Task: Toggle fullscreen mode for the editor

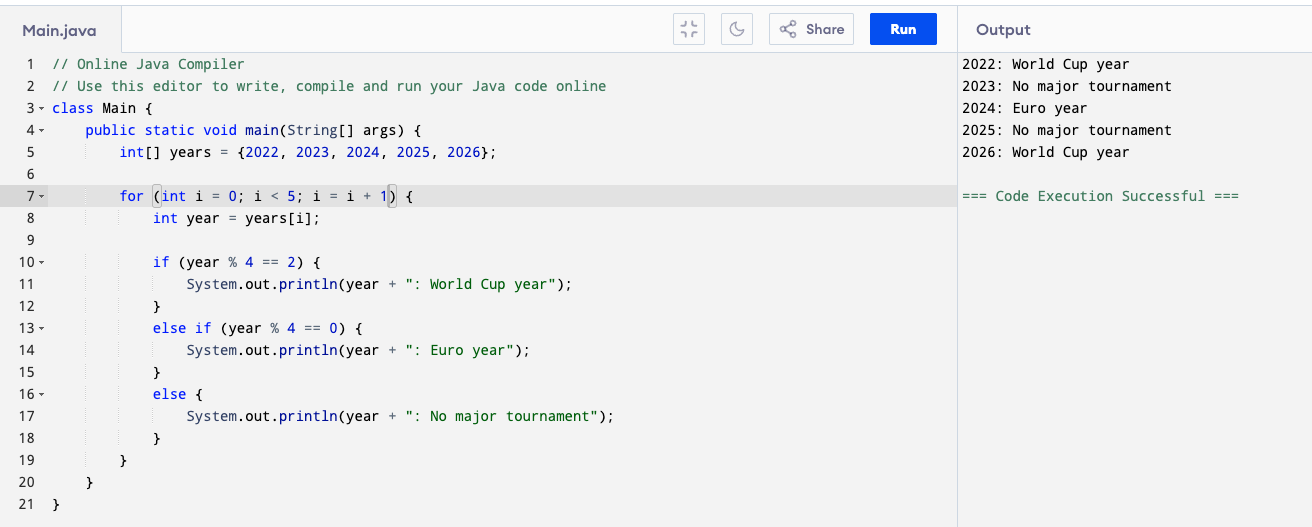Action: (687, 29)
